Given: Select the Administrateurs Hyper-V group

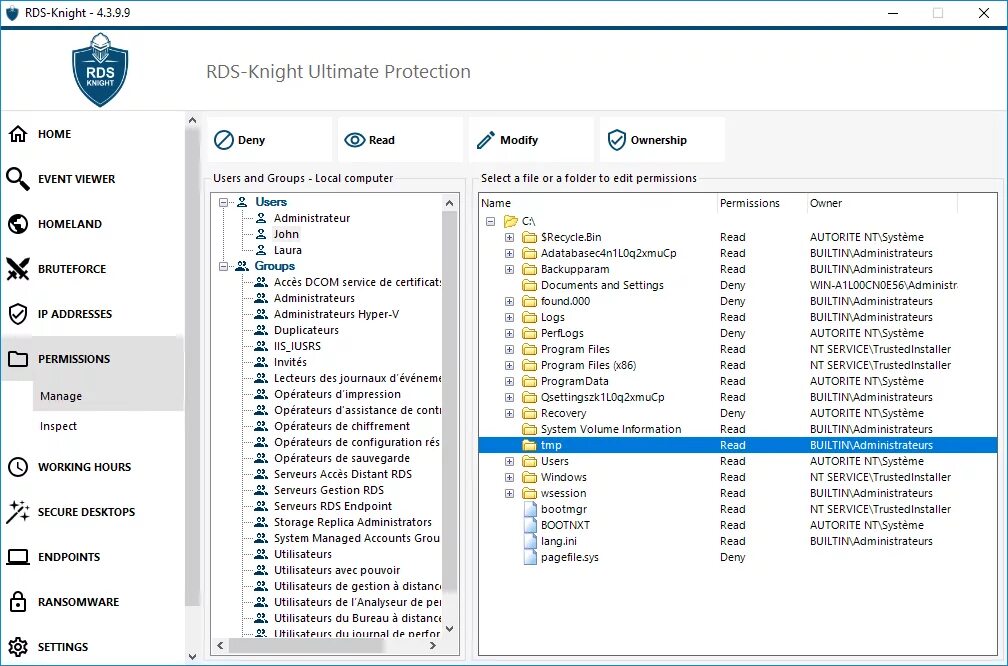Looking at the screenshot, I should coord(336,314).
